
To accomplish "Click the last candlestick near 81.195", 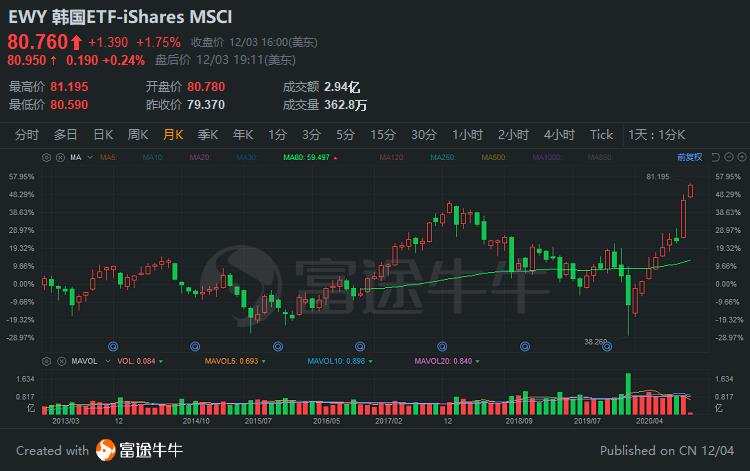I will (691, 191).
